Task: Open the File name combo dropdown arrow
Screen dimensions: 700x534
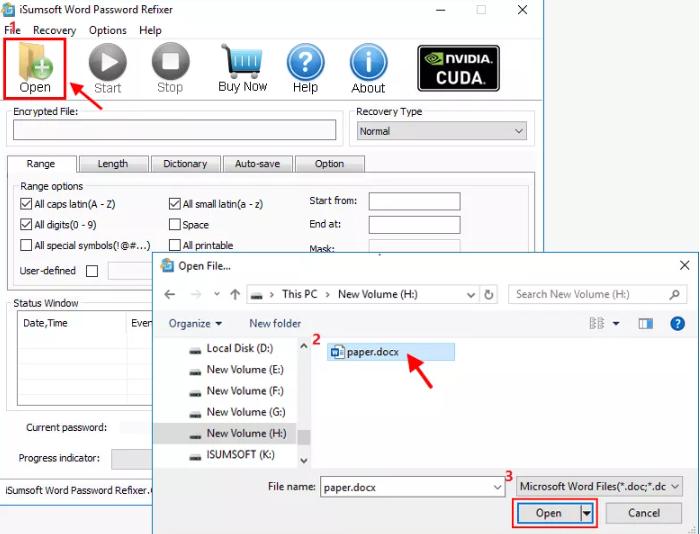Action: coord(498,487)
